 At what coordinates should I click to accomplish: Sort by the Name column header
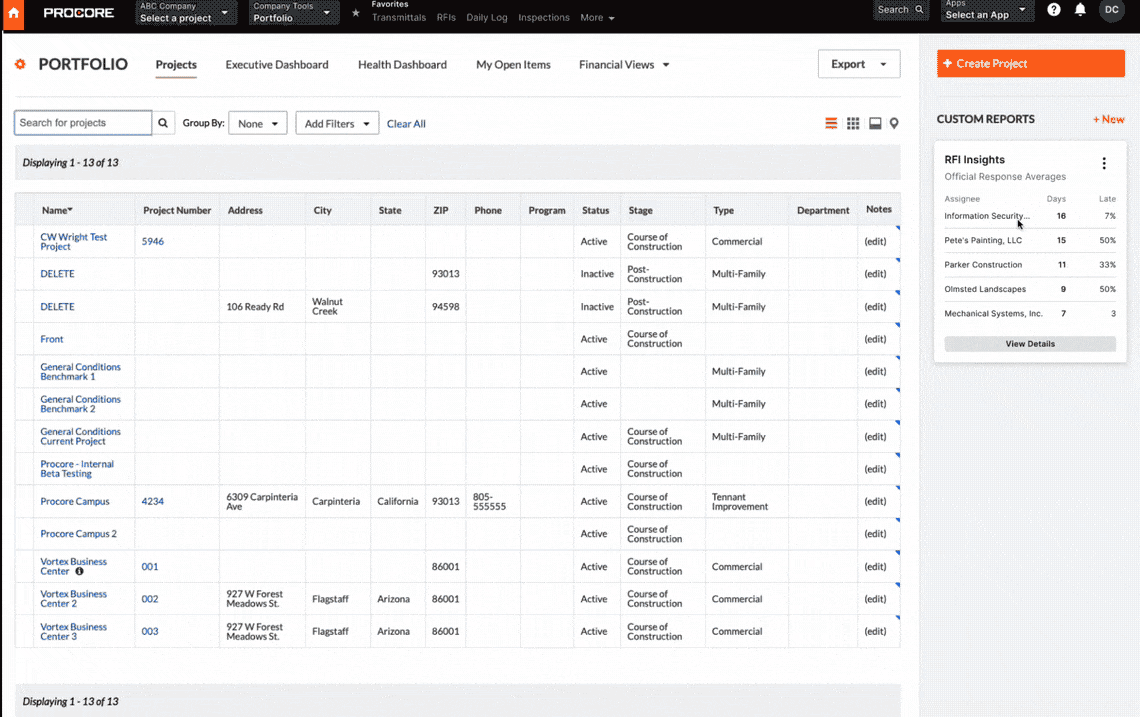point(57,210)
